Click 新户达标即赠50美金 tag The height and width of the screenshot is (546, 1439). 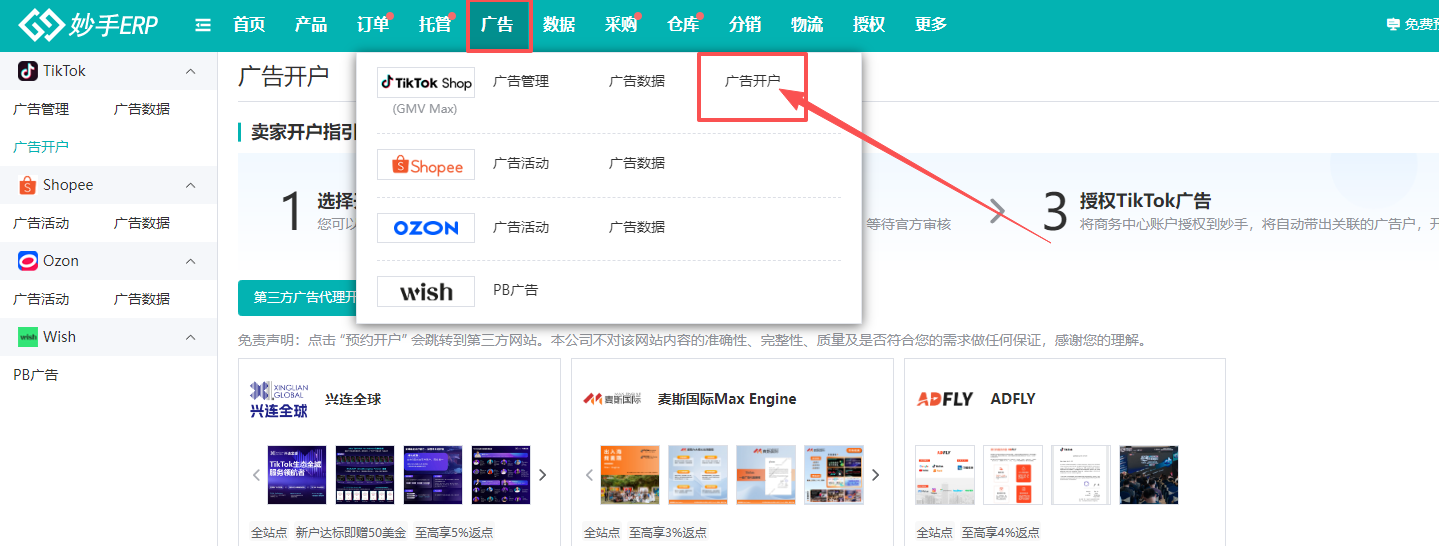tap(351, 533)
